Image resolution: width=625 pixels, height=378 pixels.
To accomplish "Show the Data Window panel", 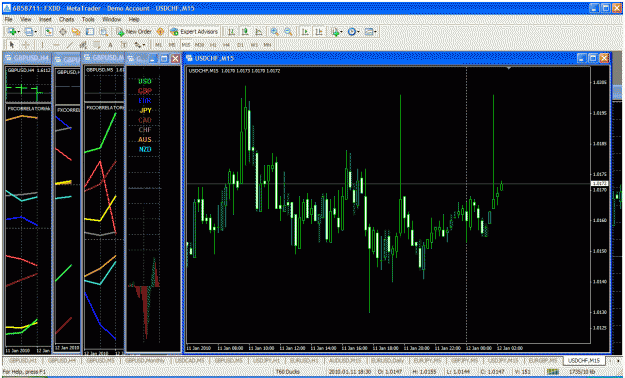I will pyautogui.click(x=63, y=32).
